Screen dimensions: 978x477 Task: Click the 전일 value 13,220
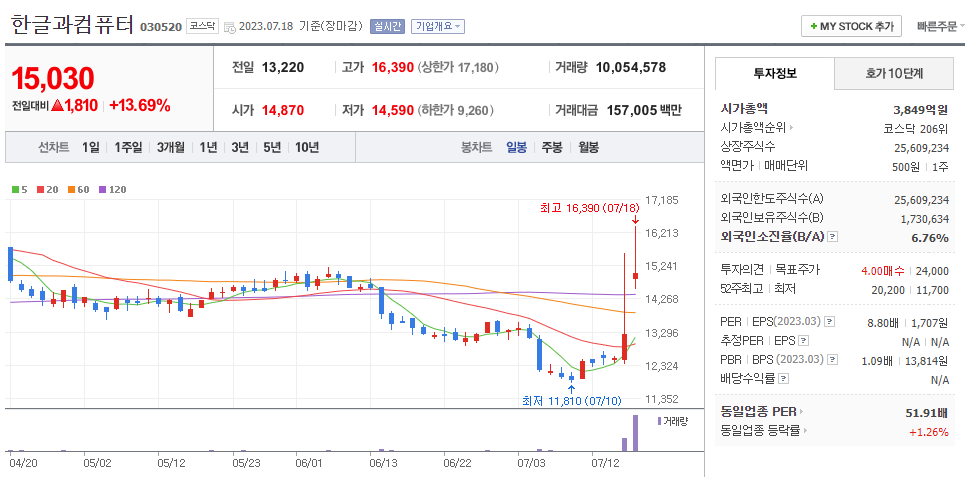283,67
